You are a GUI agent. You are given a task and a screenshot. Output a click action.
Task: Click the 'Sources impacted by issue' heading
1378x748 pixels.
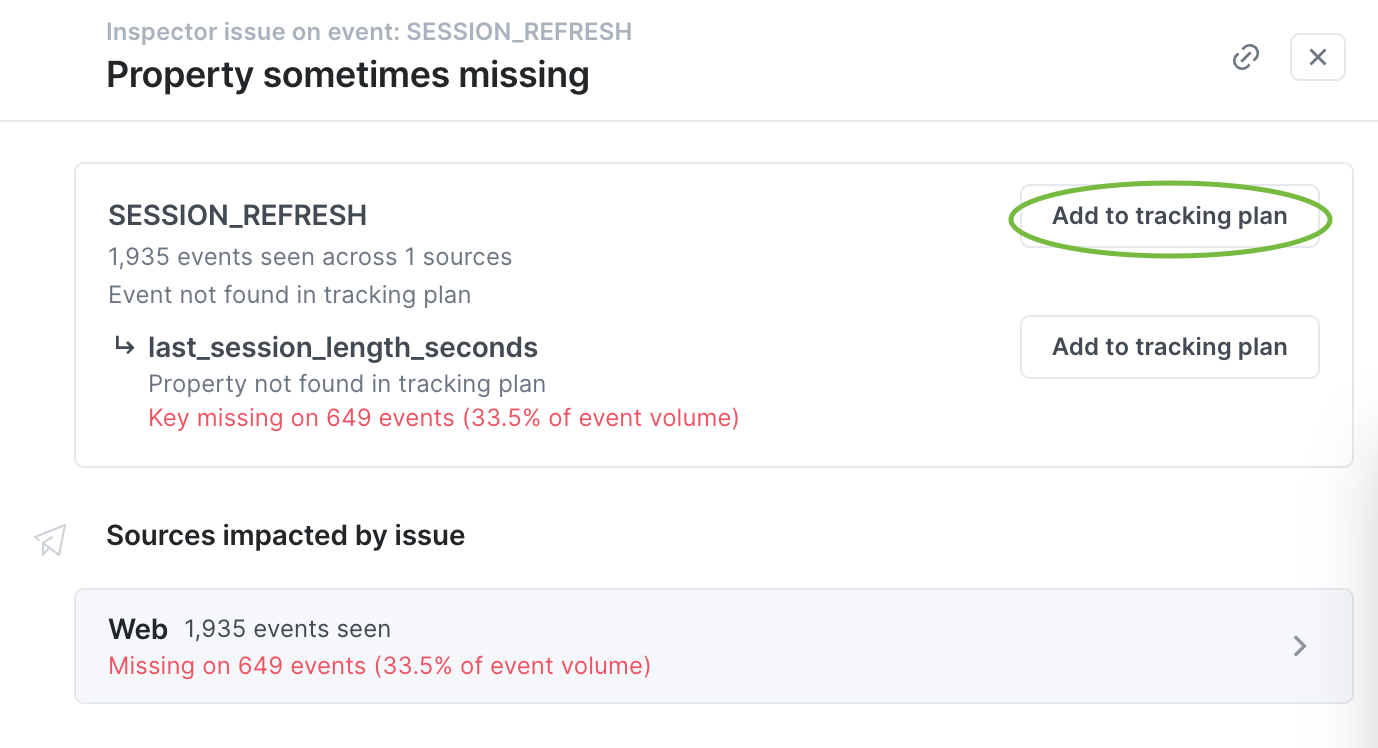(285, 535)
